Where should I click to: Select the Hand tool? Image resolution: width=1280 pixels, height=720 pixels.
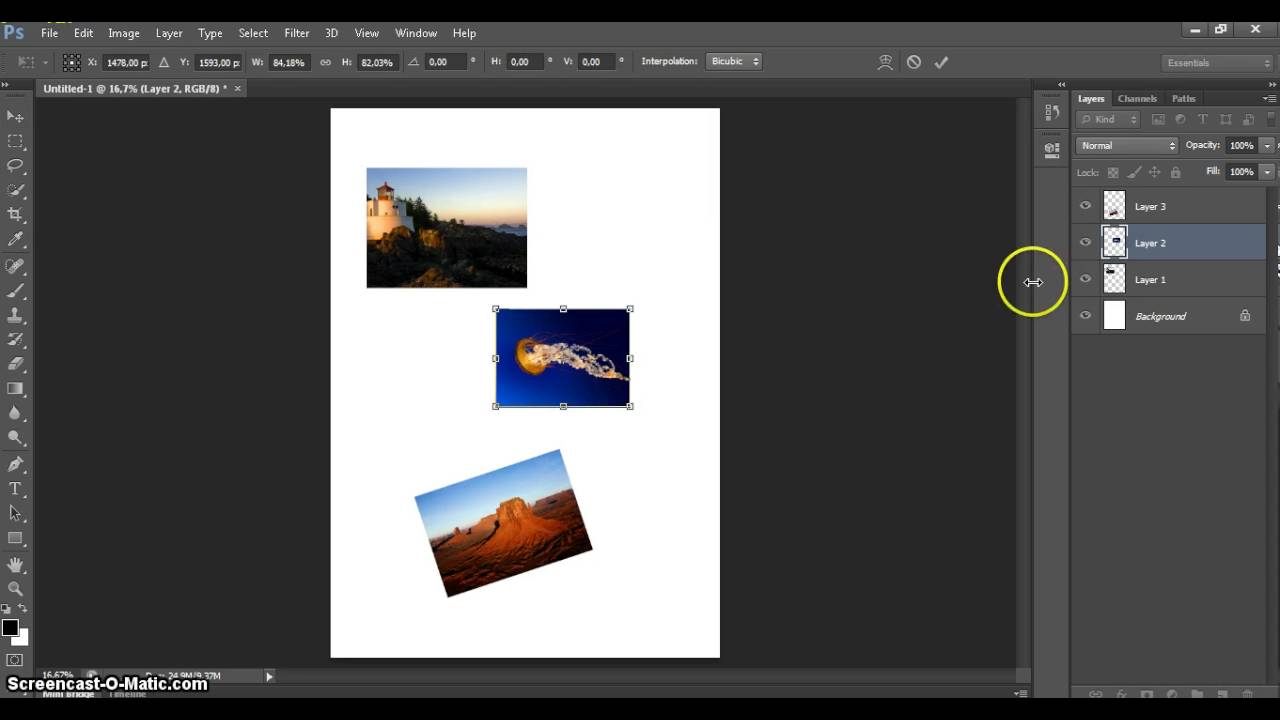coord(15,565)
